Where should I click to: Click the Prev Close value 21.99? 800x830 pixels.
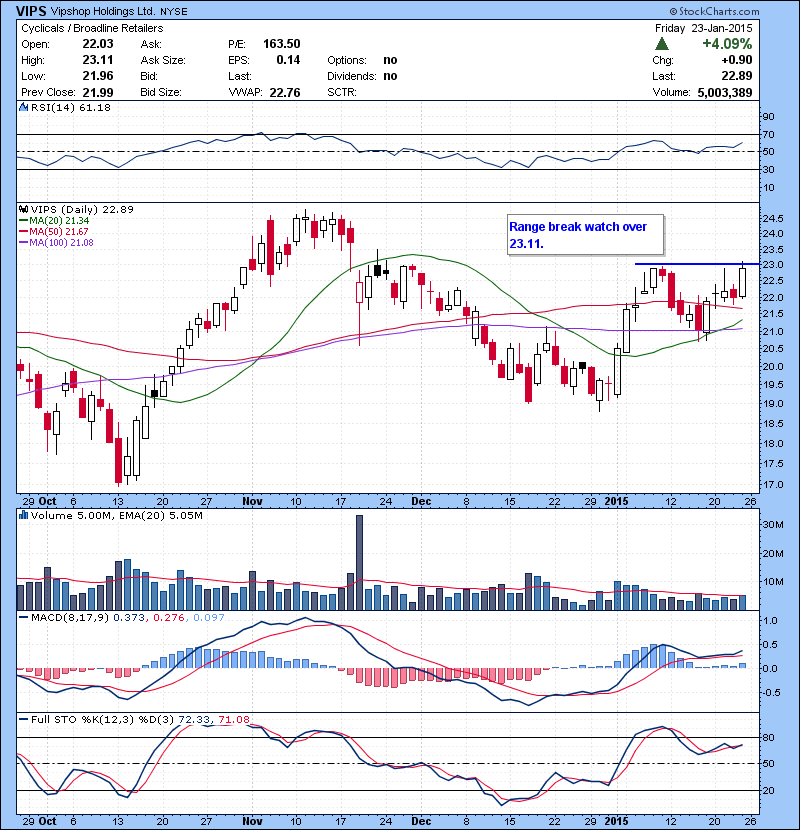tap(98, 93)
